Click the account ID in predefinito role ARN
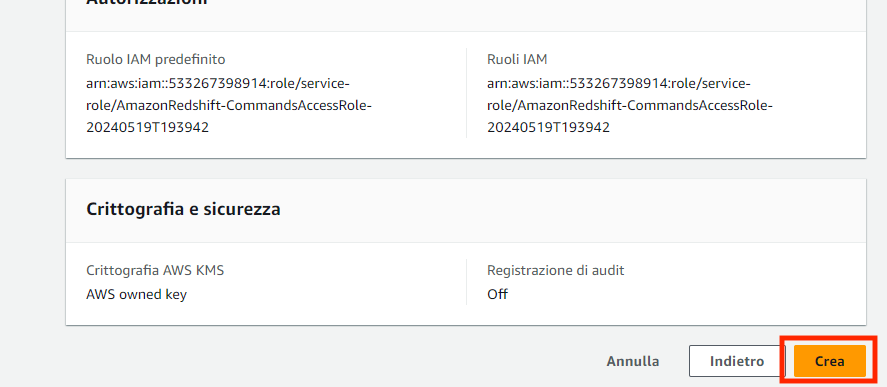 218,84
